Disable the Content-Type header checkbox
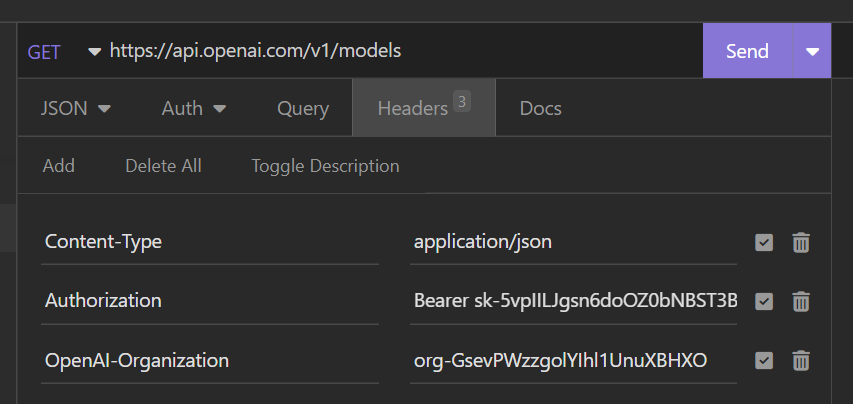Screen dimensions: 853x404 764,243
